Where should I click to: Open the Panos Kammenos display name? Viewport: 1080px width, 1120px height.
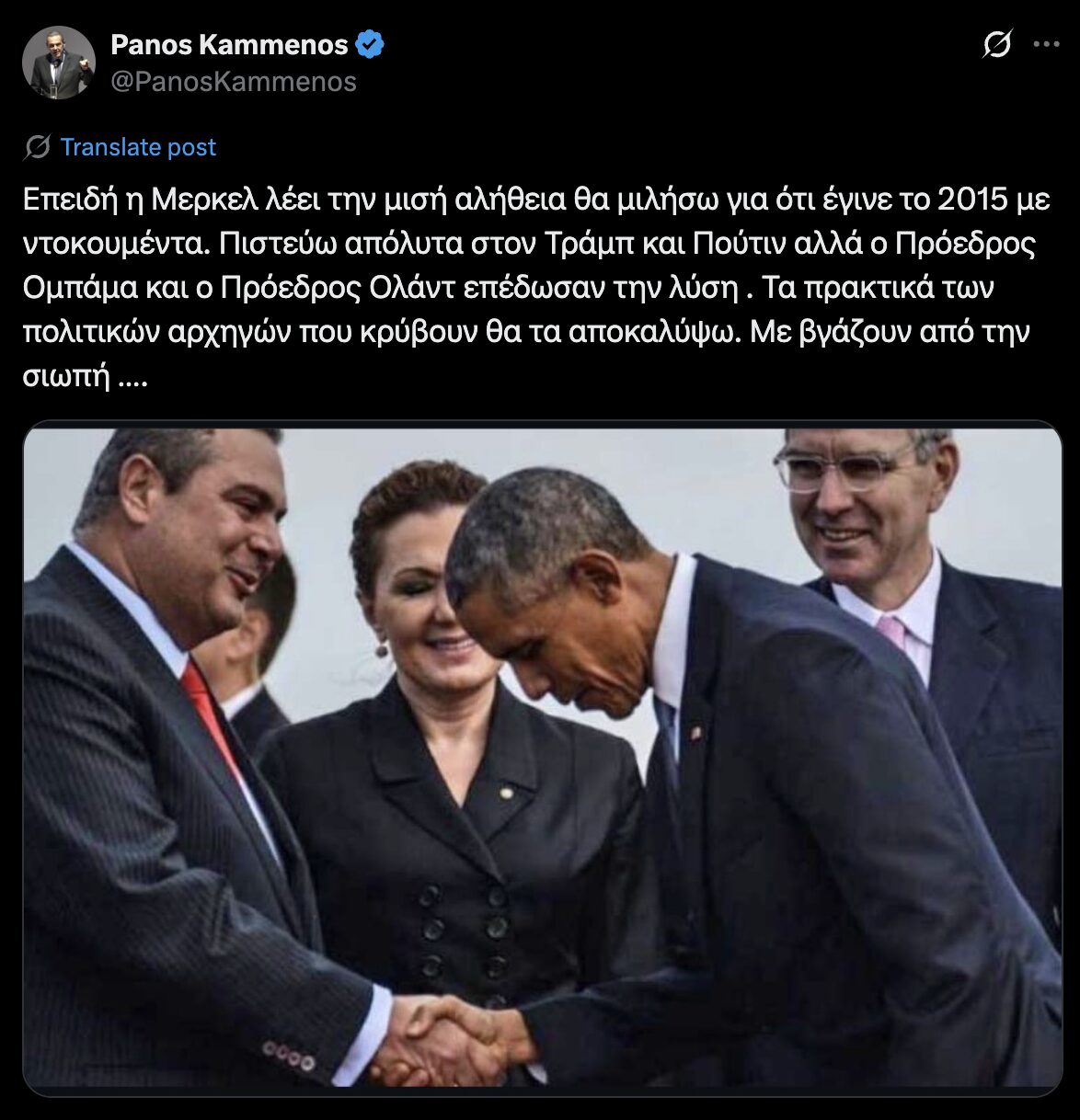(x=229, y=44)
